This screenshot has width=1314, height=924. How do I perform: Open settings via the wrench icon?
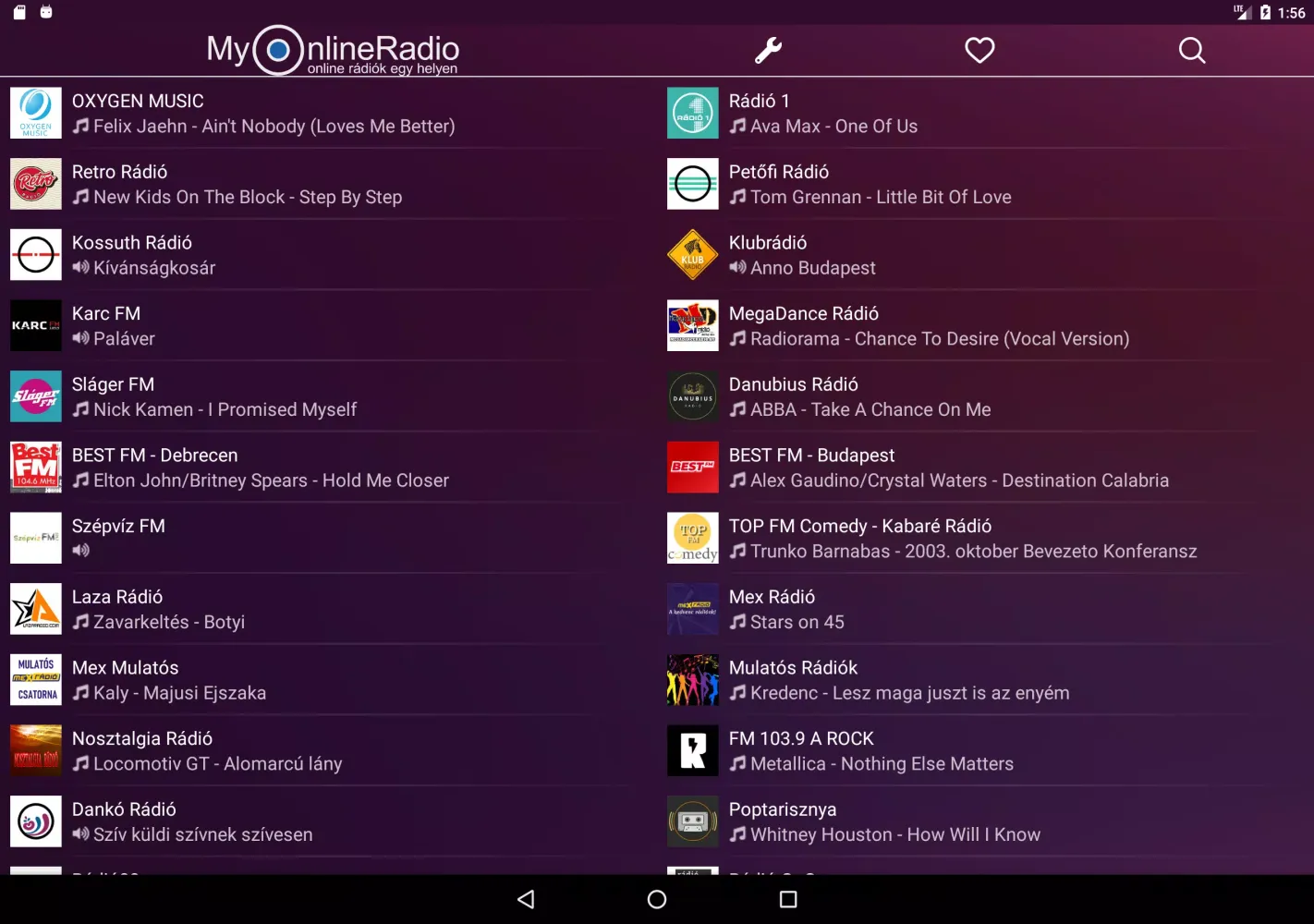pyautogui.click(x=768, y=50)
